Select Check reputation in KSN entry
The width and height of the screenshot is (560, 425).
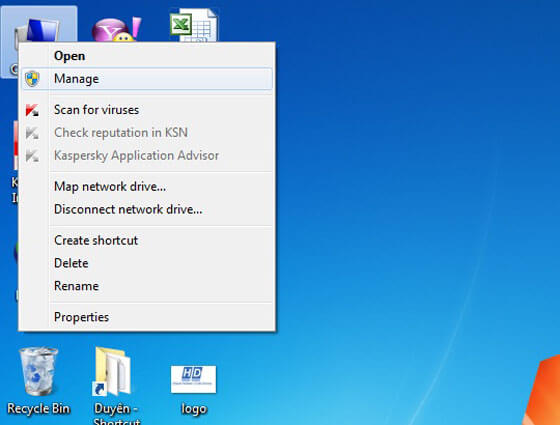(x=147, y=133)
